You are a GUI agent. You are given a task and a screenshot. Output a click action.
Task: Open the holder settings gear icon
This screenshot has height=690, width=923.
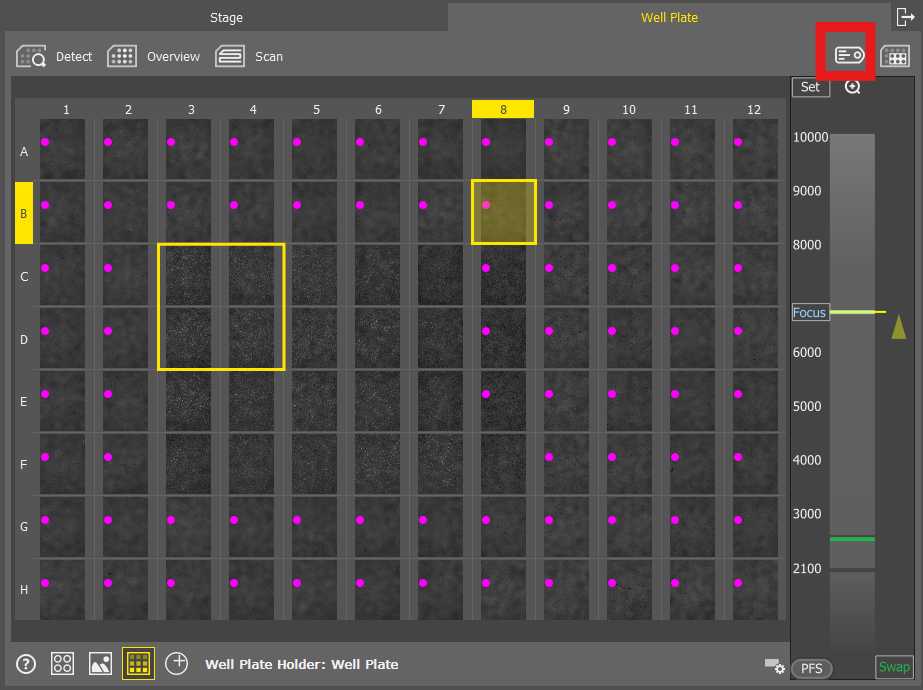[773, 666]
